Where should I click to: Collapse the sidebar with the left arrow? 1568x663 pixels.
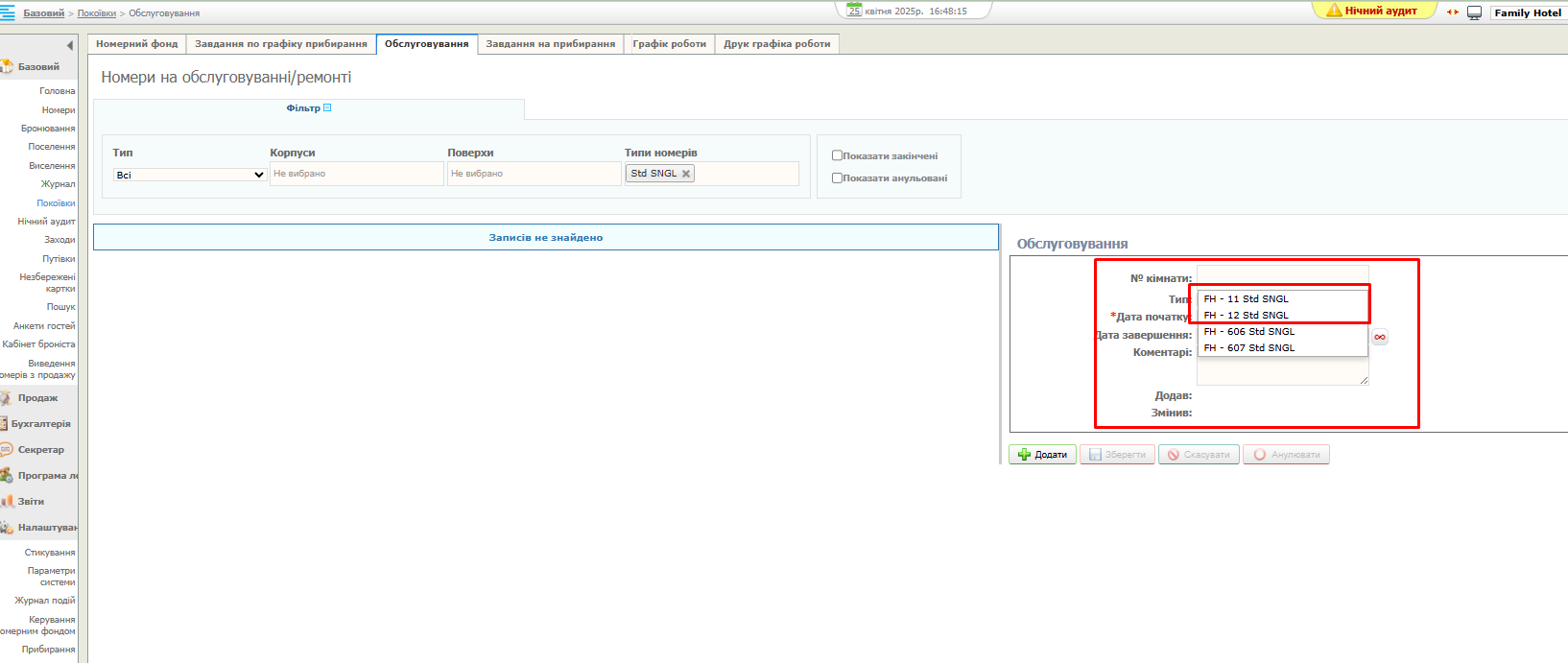click(69, 46)
